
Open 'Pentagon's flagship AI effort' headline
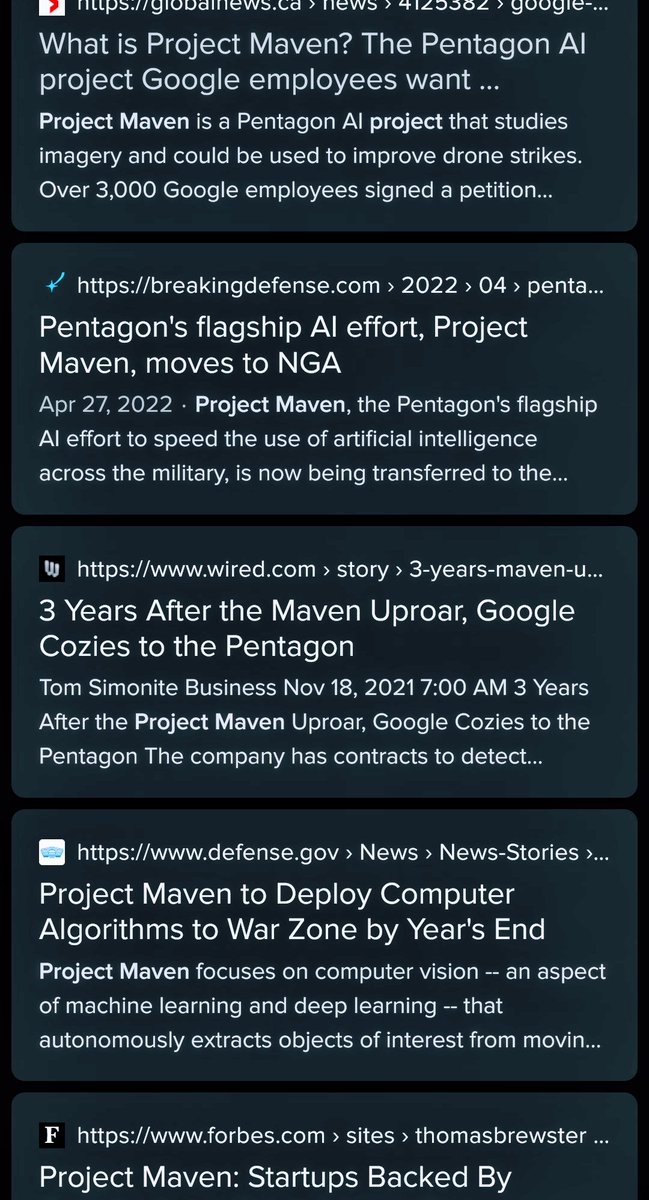point(283,345)
